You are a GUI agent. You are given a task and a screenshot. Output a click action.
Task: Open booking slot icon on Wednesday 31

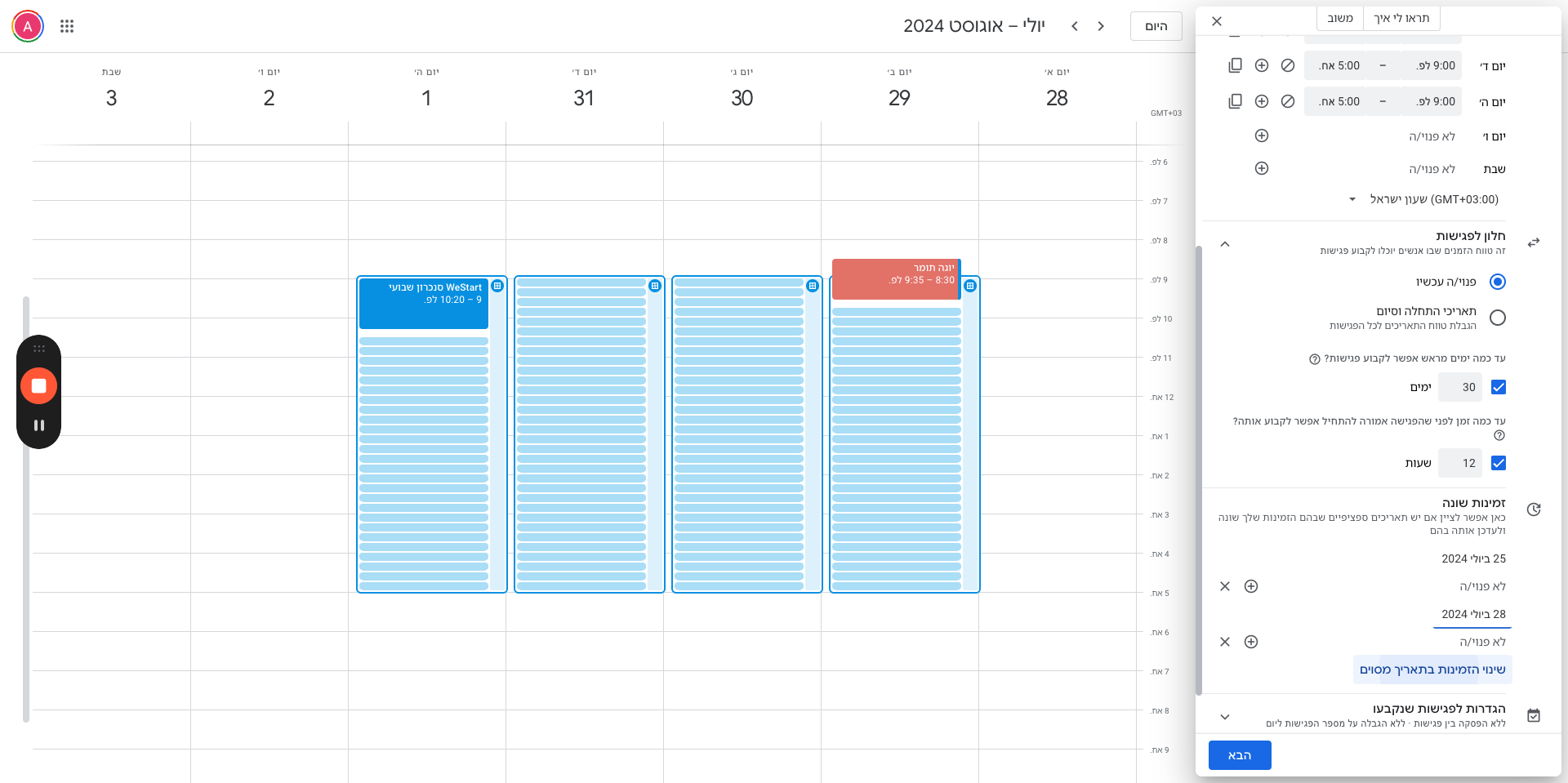(x=655, y=286)
